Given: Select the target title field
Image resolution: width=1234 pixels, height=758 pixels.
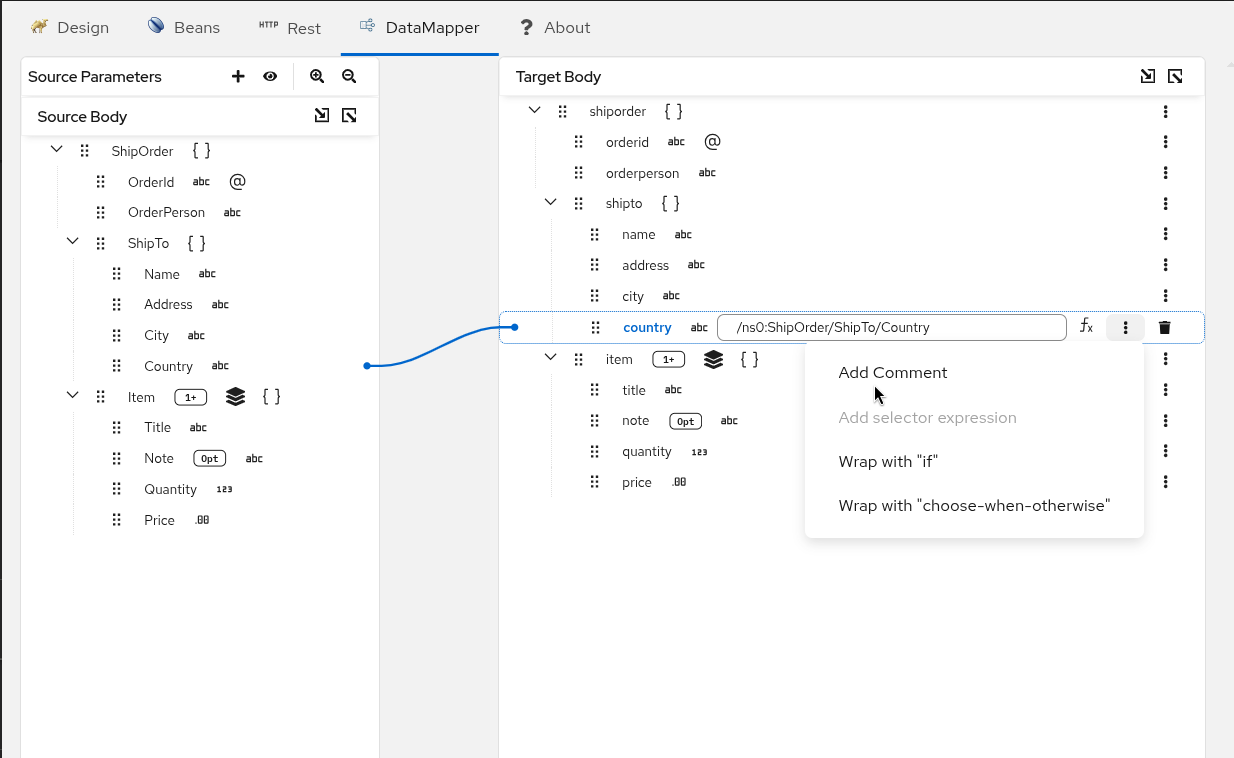Looking at the screenshot, I should [x=634, y=390].
